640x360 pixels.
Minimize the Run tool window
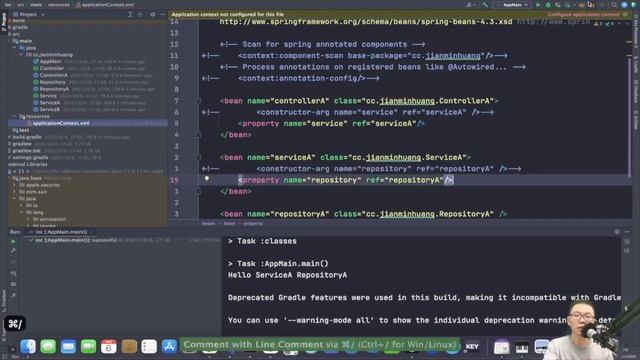click(x=627, y=232)
